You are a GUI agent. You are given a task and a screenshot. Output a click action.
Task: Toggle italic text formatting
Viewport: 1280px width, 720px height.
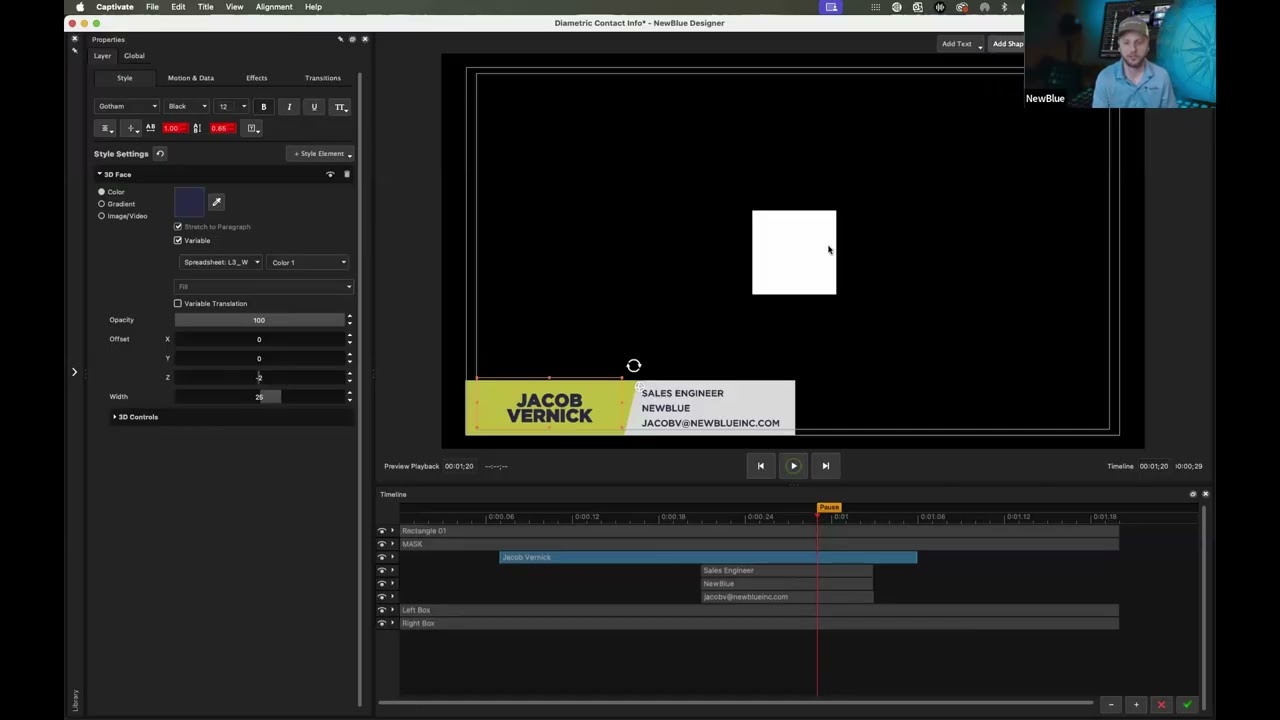click(x=289, y=107)
